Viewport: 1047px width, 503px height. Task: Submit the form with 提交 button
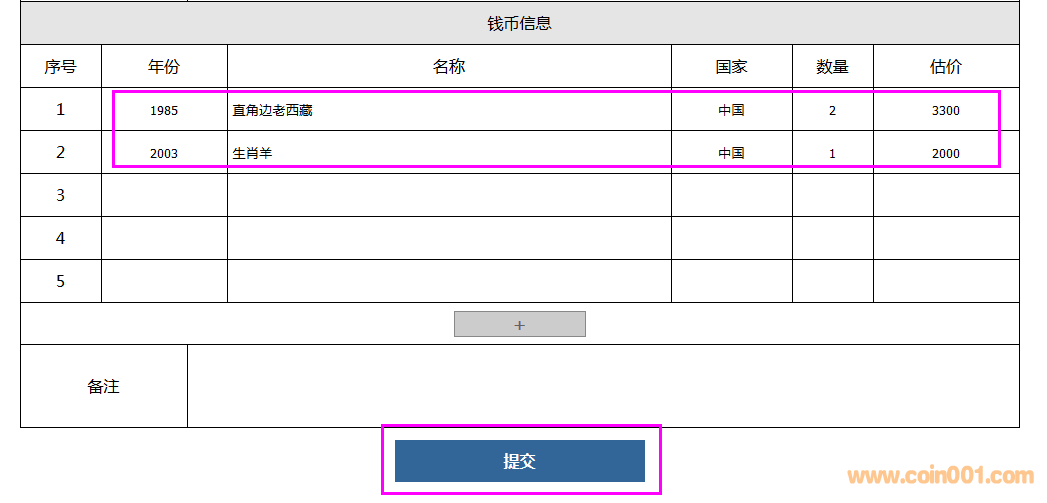pyautogui.click(x=519, y=461)
